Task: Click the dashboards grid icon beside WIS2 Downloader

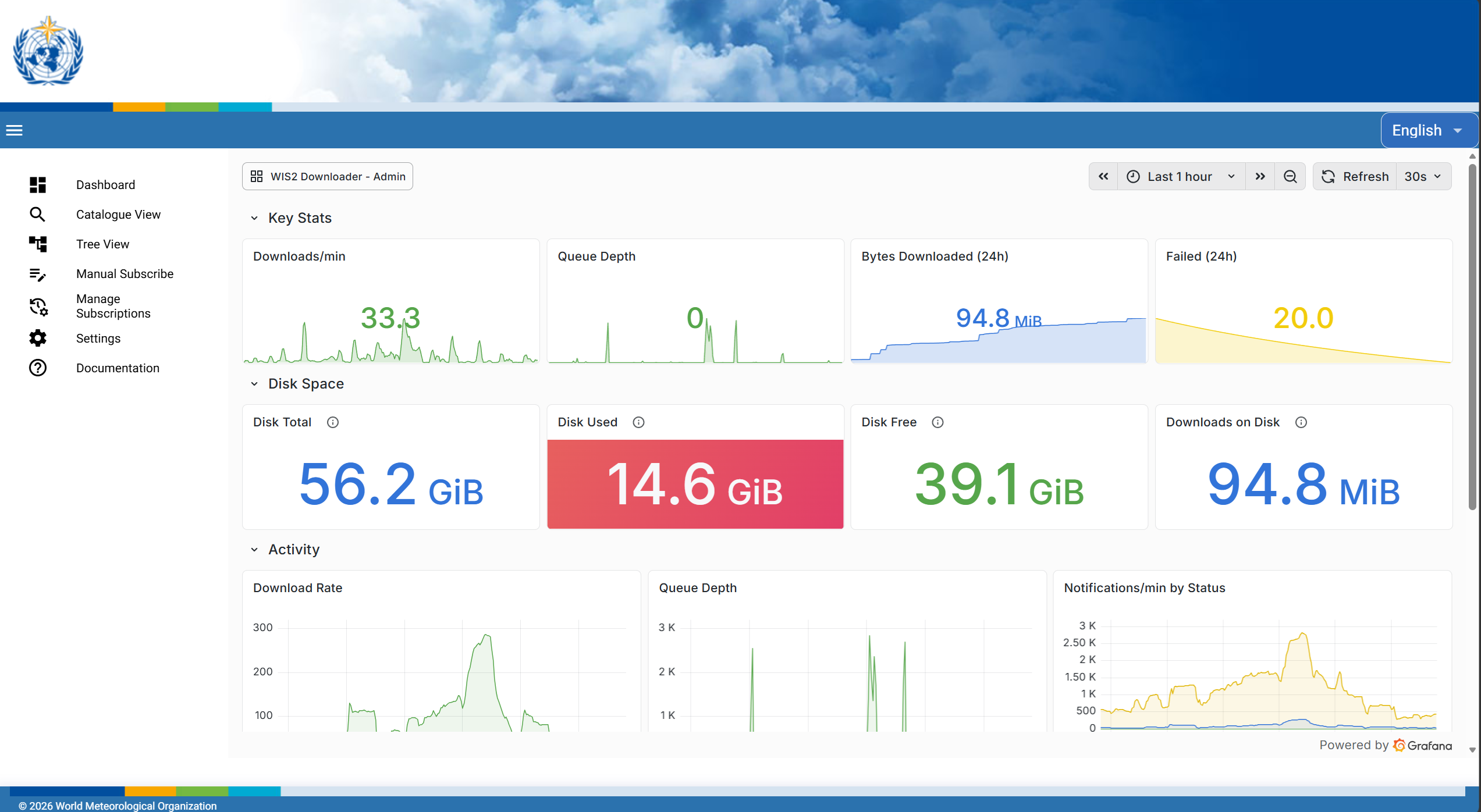Action: (x=257, y=176)
